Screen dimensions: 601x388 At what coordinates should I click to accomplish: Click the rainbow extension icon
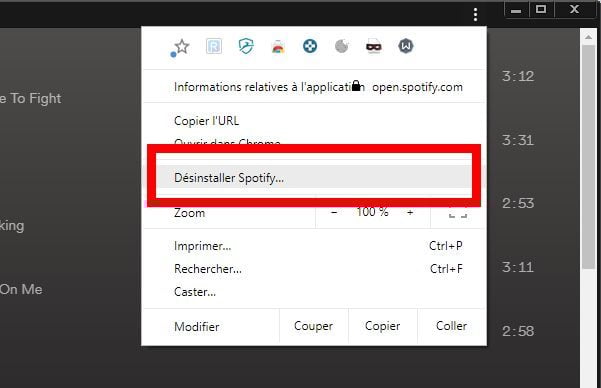click(x=278, y=47)
